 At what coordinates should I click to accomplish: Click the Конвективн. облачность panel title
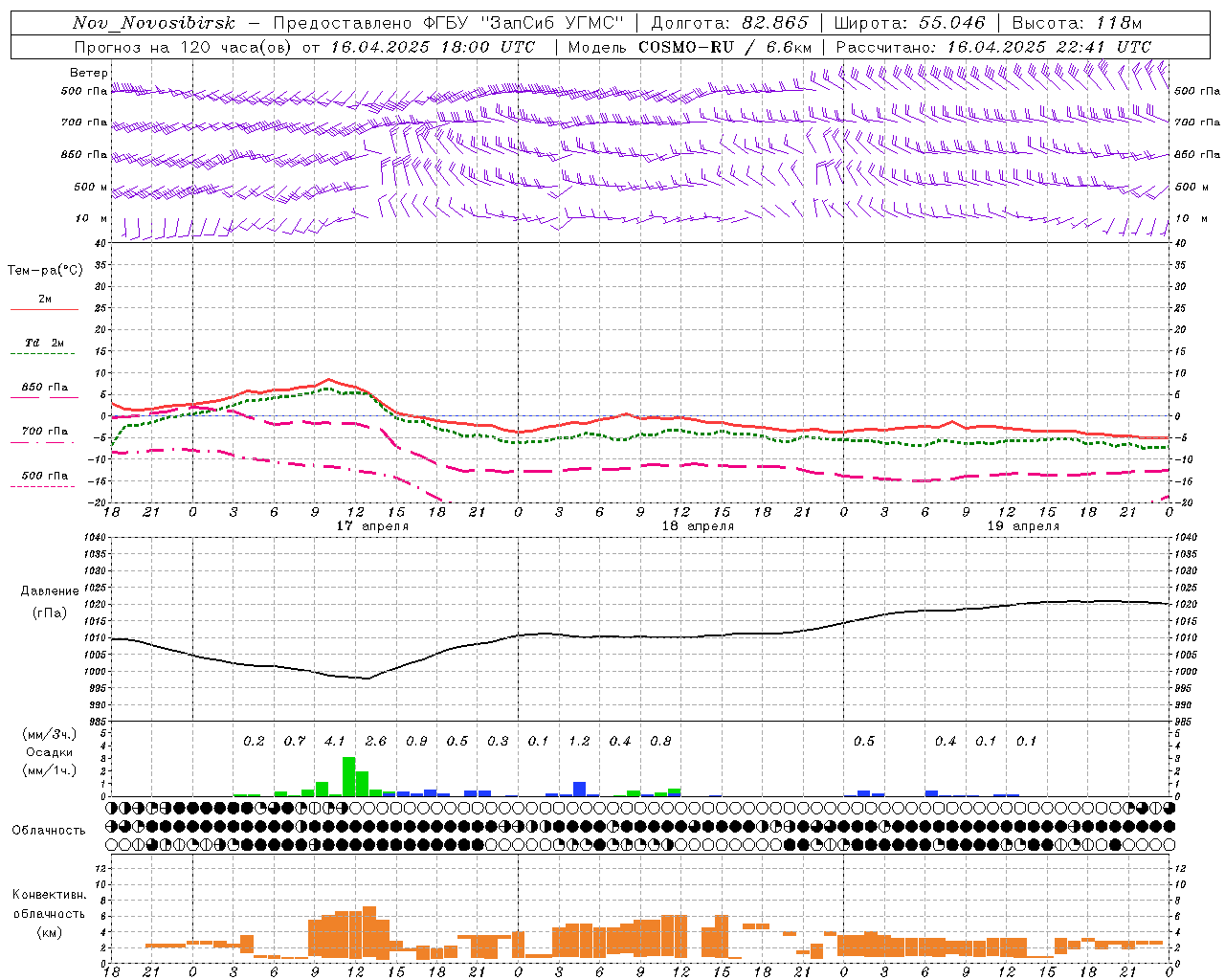(49, 904)
